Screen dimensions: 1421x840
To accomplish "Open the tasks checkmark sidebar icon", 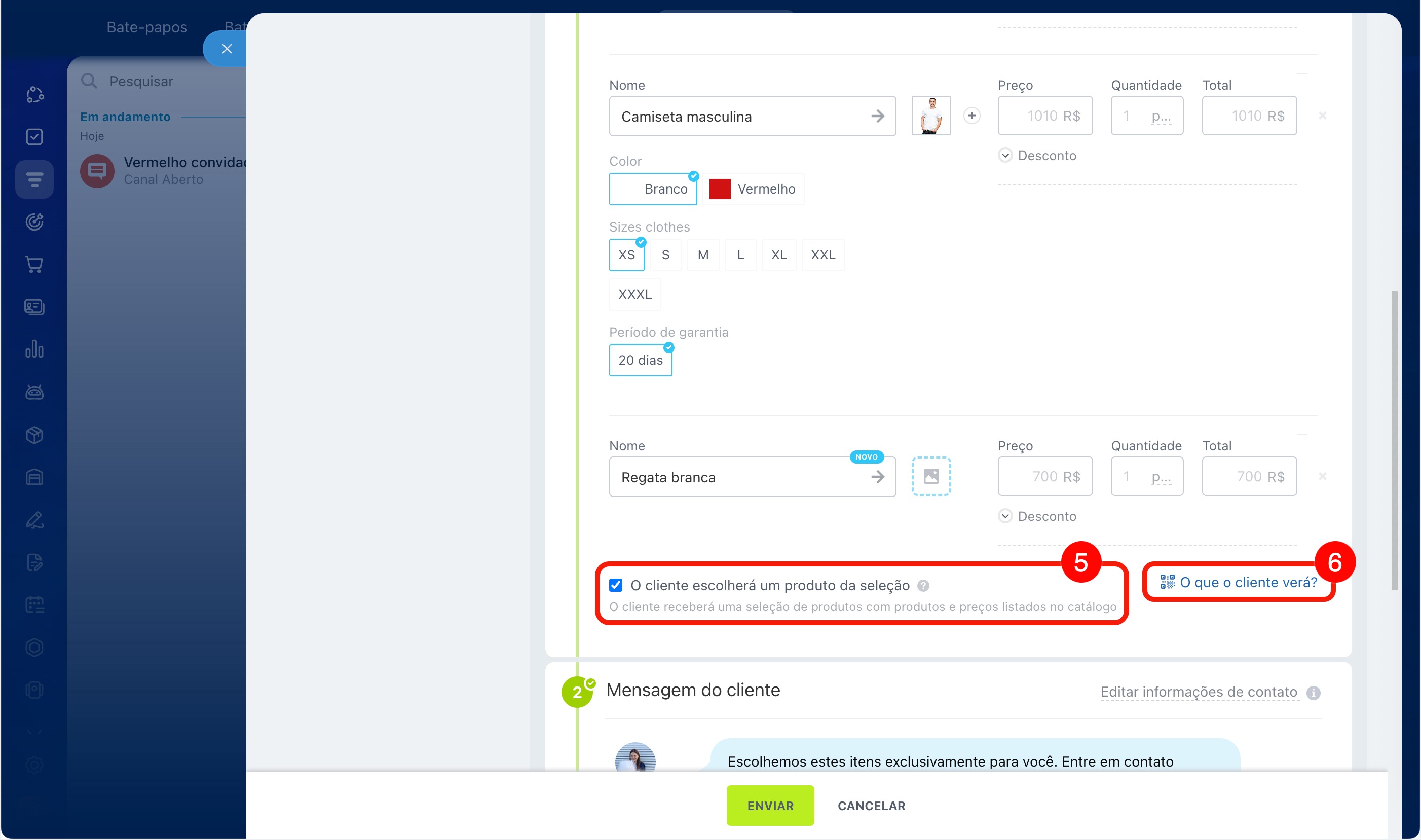I will [34, 136].
